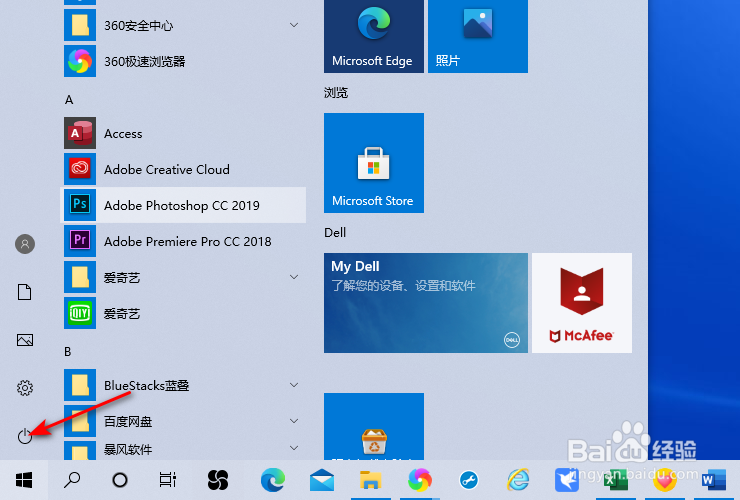Image resolution: width=740 pixels, height=500 pixels.
Task: Open the Recycle Bin tile
Action: [374, 426]
